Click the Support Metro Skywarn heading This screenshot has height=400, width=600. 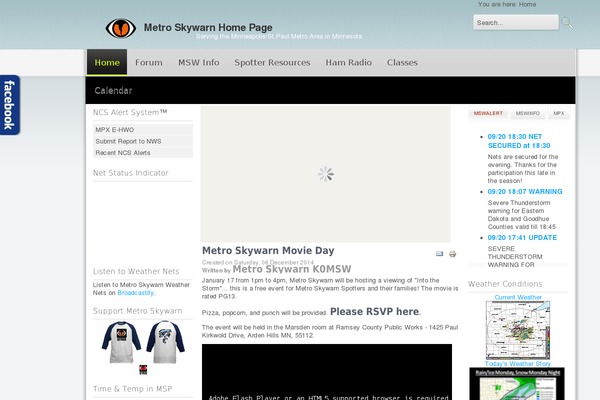(x=137, y=311)
